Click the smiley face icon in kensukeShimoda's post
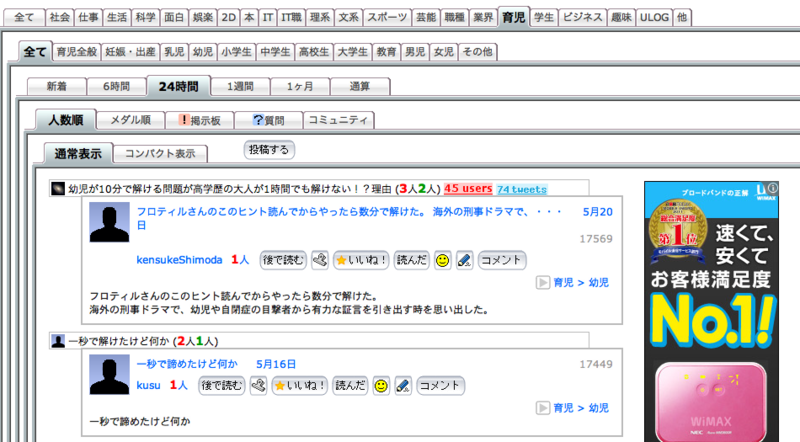Image resolution: width=800 pixels, height=442 pixels. 442,260
